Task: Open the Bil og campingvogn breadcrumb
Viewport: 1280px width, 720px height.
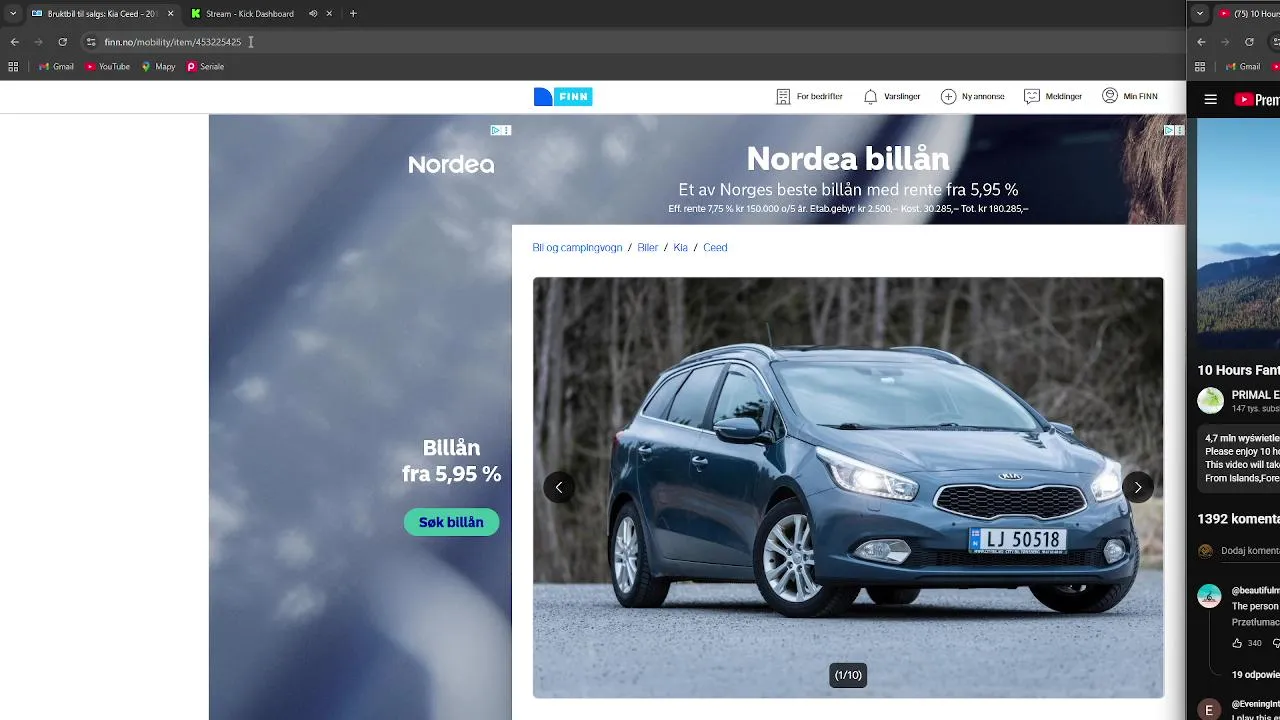Action: tap(577, 247)
